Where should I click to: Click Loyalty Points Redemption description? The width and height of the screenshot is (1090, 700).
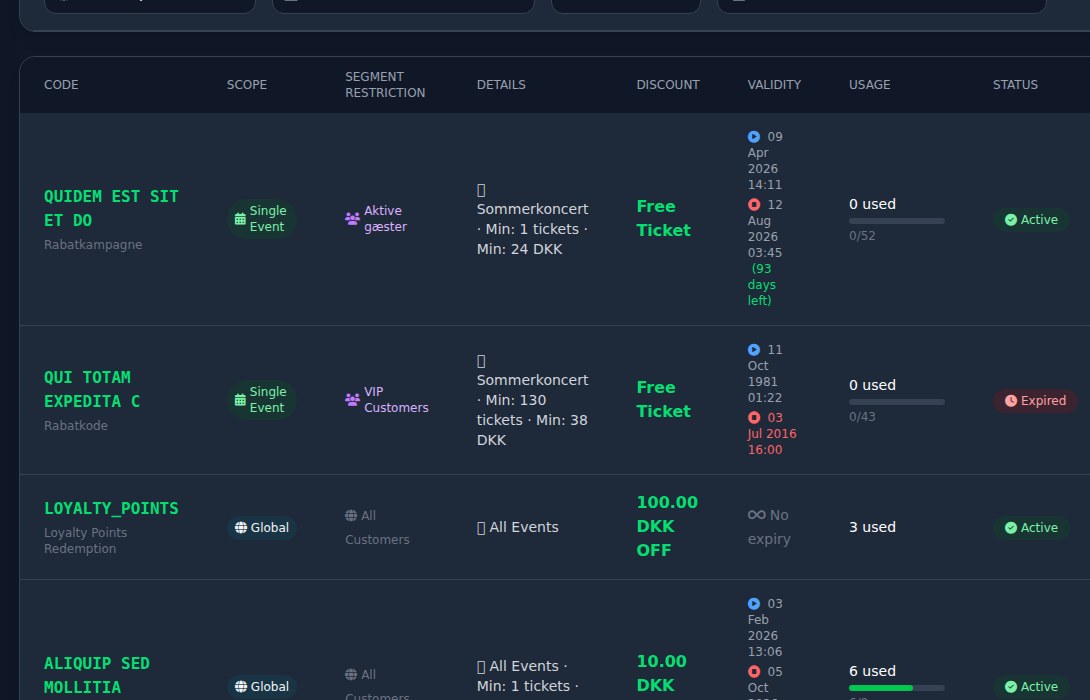point(86,541)
